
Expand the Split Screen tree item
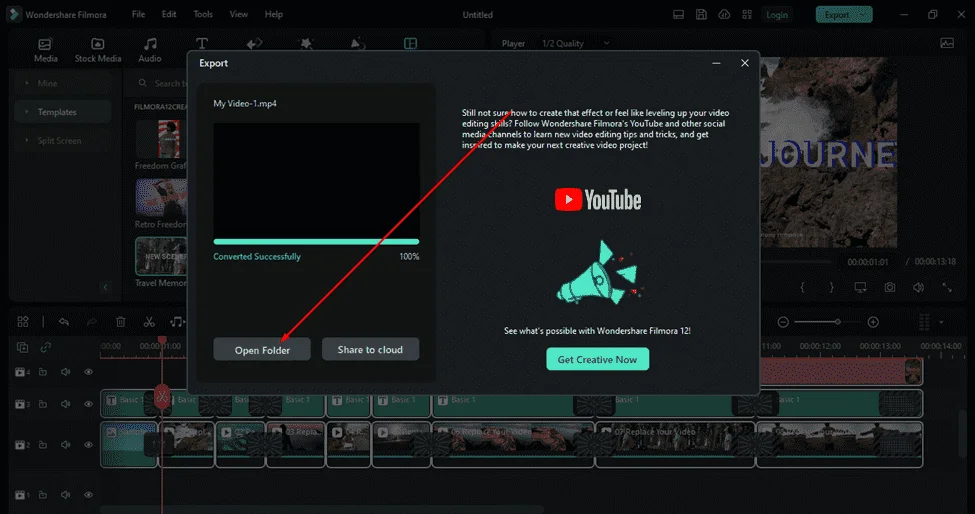coord(26,140)
